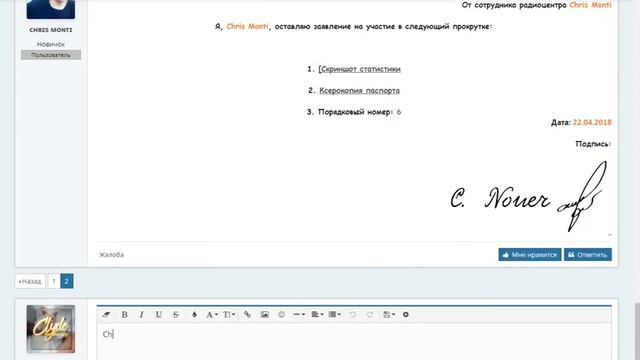
Task: Insert a link with chain icon
Action: [x=247, y=314]
